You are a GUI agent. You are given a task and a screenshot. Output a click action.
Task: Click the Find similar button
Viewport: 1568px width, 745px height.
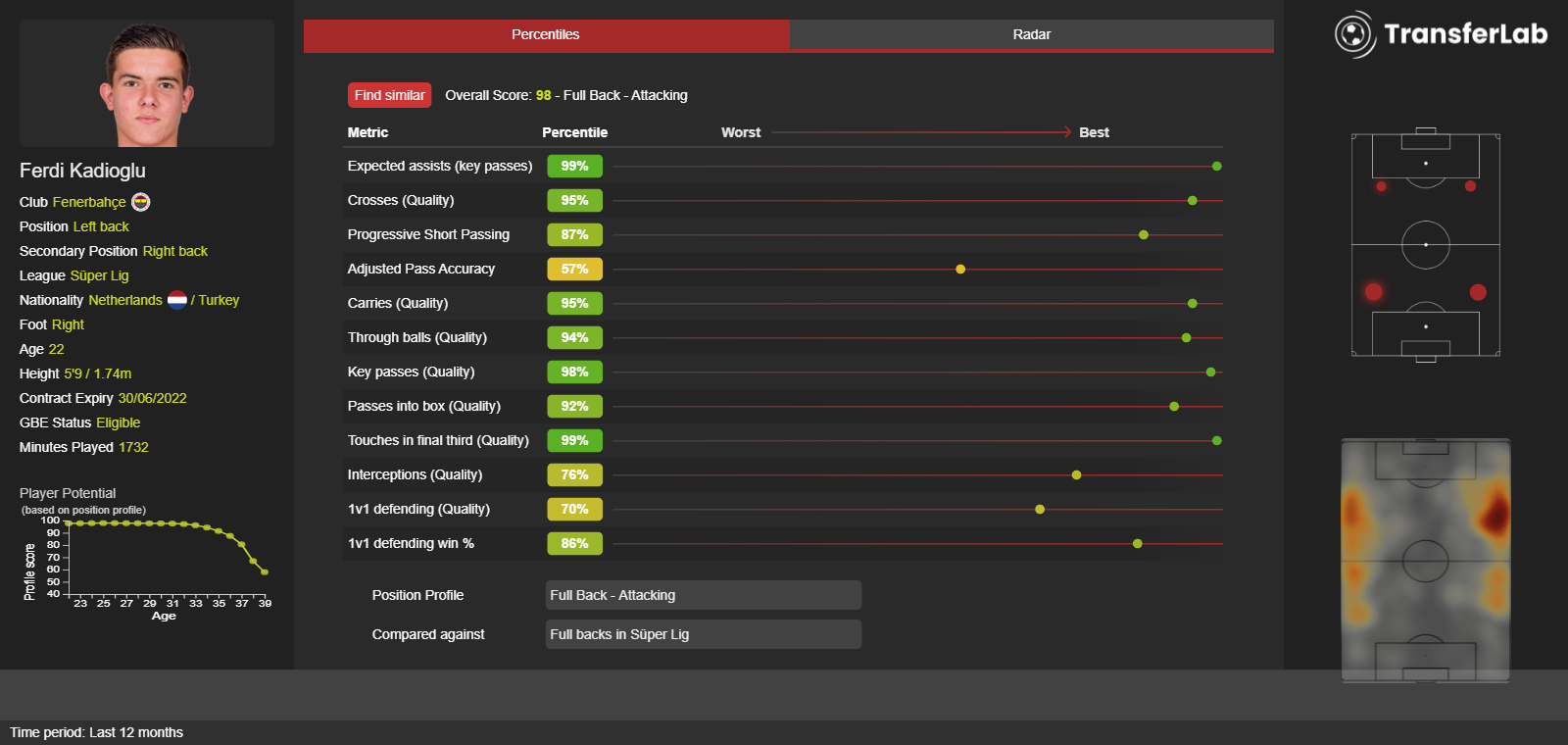pyautogui.click(x=389, y=95)
